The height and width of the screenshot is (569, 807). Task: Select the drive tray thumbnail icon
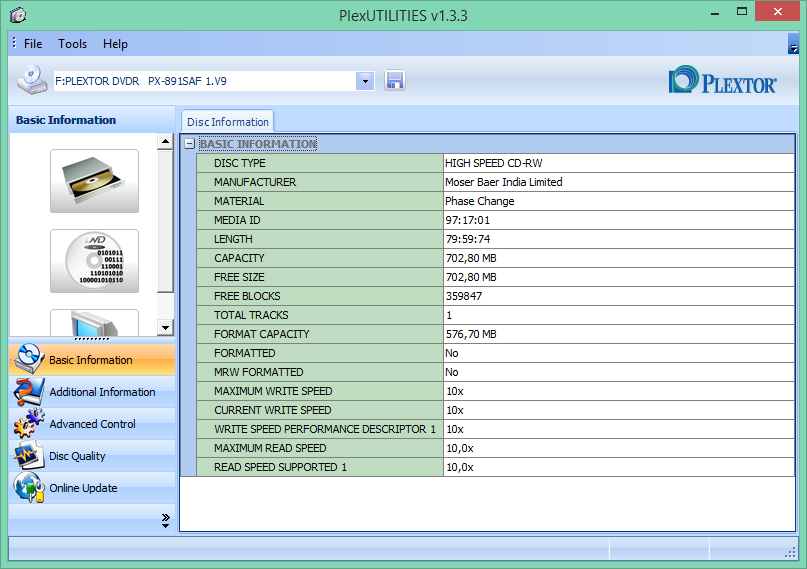[x=94, y=181]
